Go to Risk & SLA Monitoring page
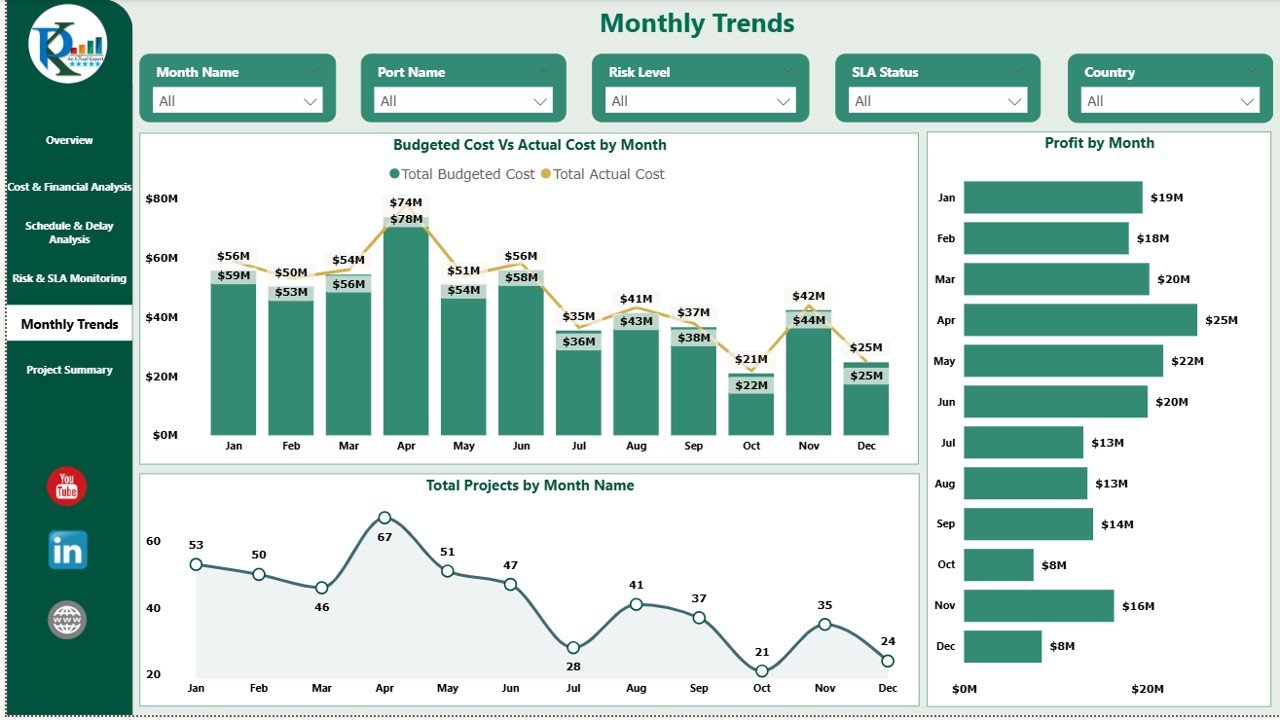 68,278
